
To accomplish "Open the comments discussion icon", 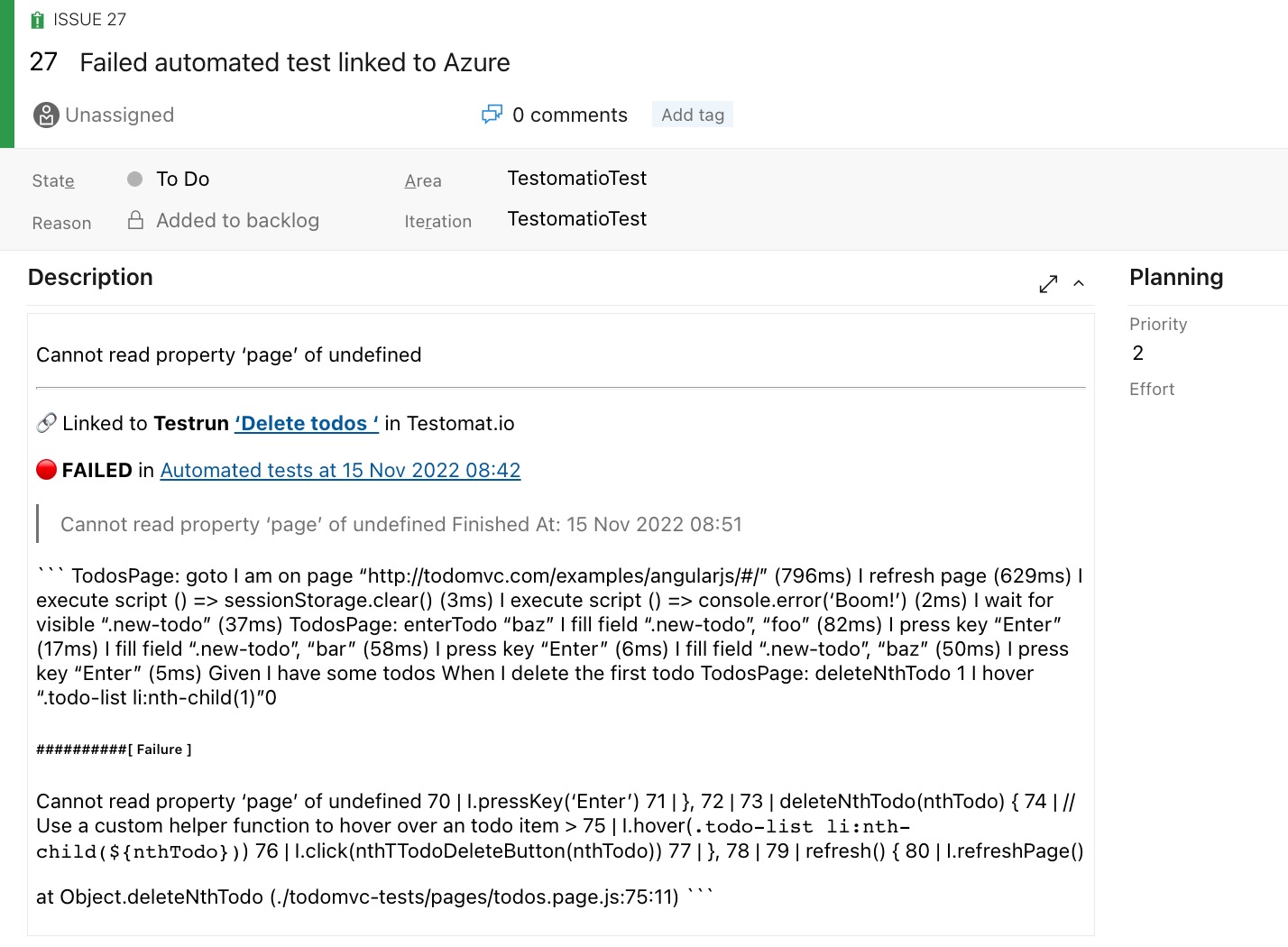I will tap(492, 115).
